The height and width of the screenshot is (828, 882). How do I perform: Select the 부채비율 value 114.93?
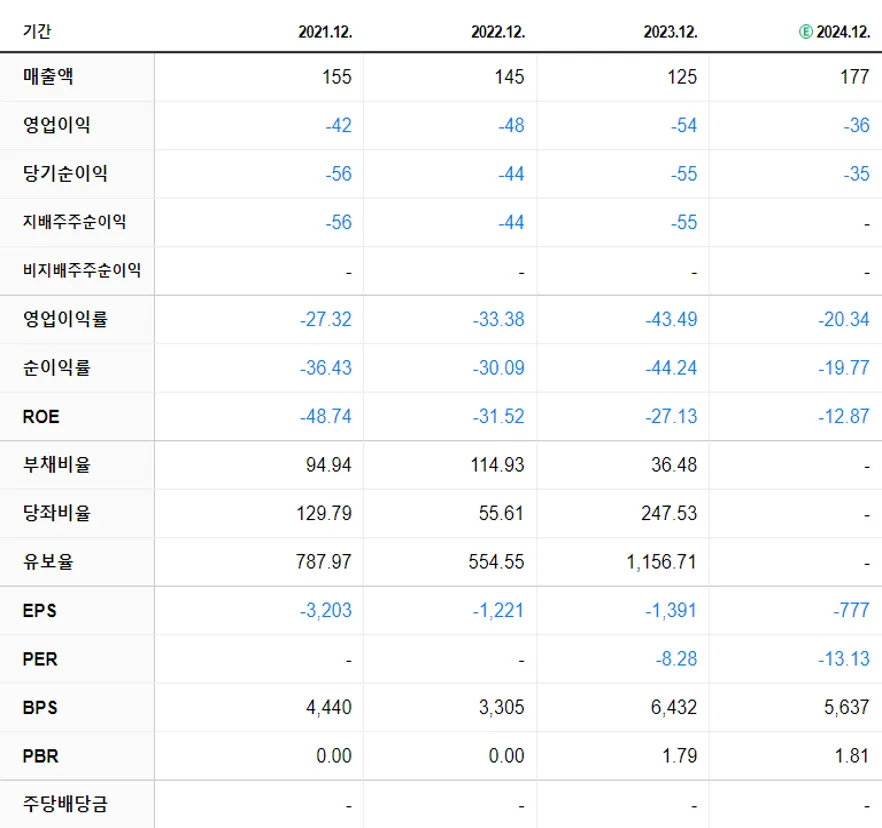click(497, 465)
